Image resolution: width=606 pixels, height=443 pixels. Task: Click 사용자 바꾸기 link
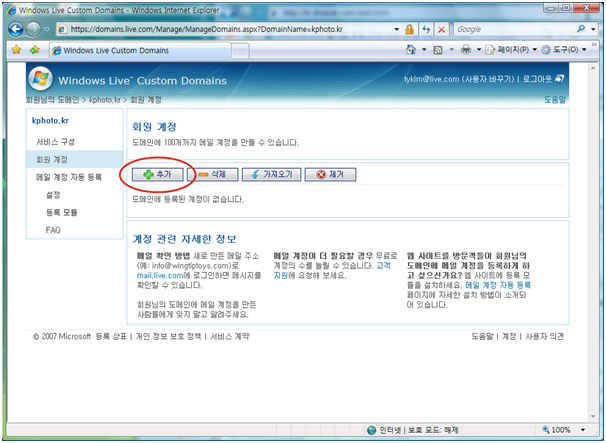(x=488, y=79)
